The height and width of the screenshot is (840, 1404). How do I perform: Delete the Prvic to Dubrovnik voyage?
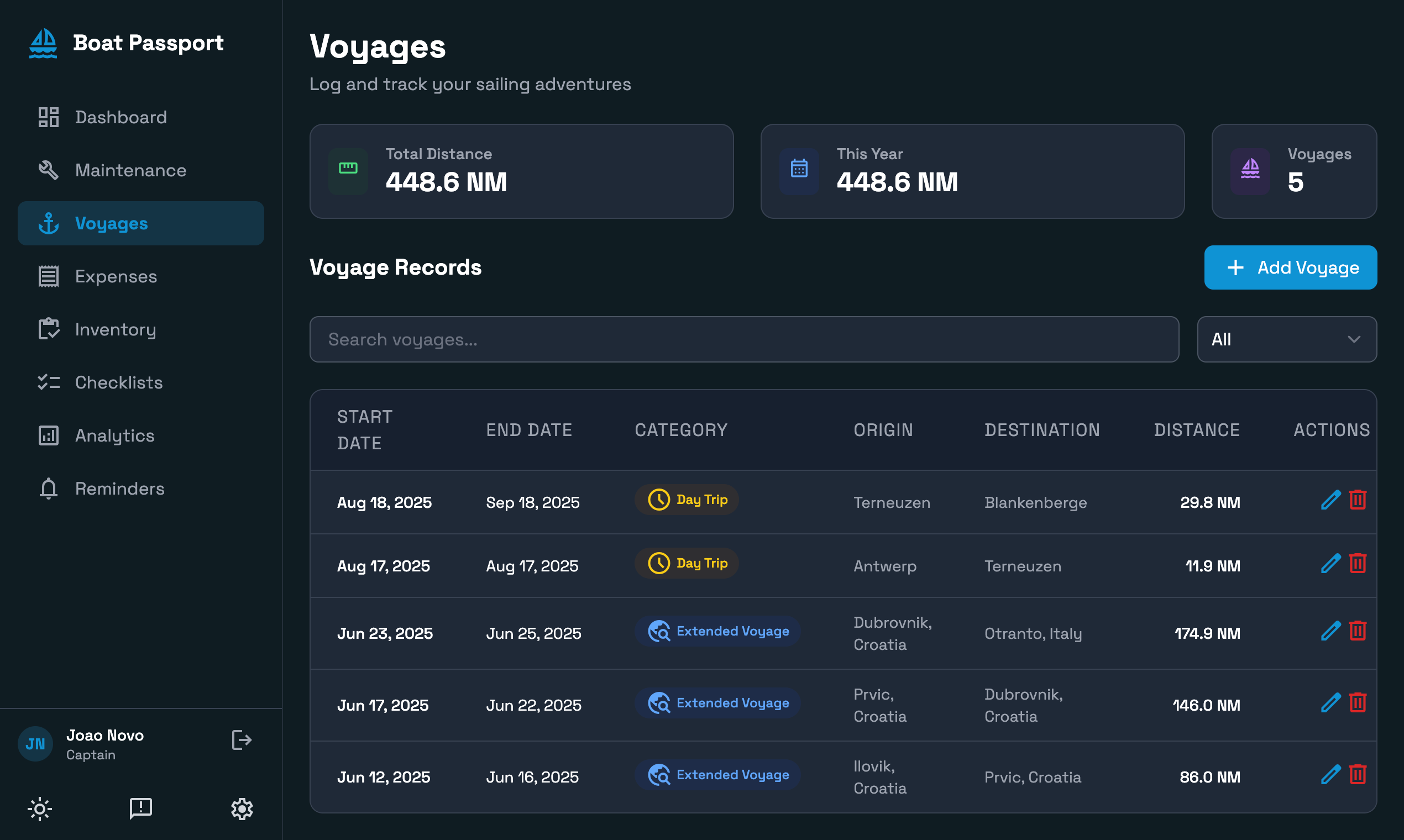(1358, 702)
